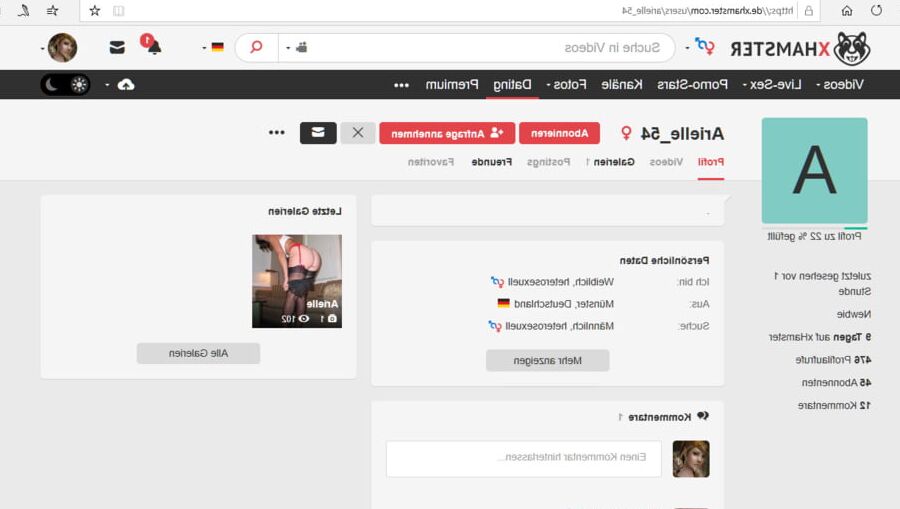This screenshot has width=900, height=509.
Task: Click the comment input field
Action: coord(523,459)
